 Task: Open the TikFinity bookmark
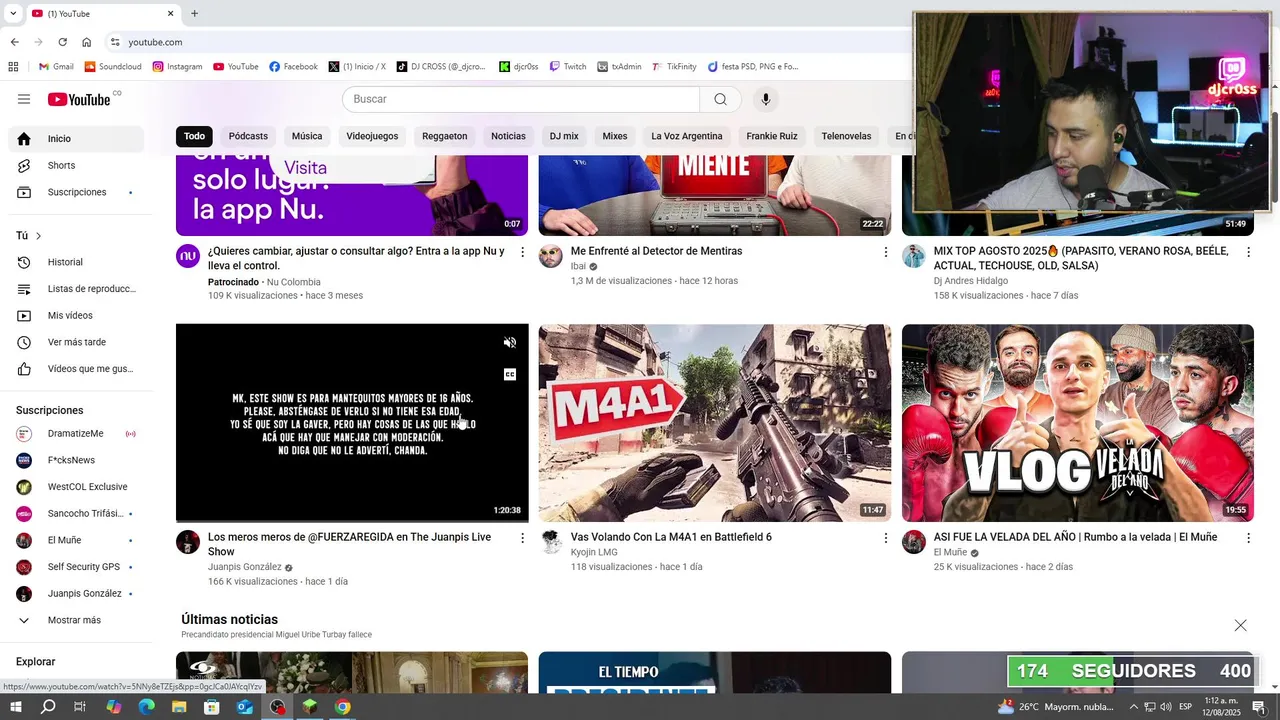point(674,67)
